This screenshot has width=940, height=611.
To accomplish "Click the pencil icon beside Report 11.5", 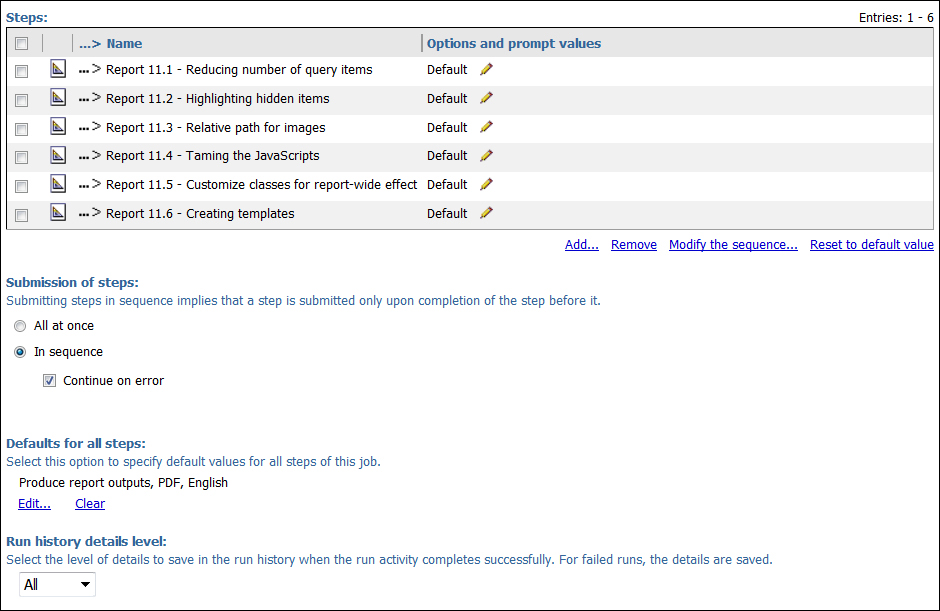I will [x=486, y=185].
